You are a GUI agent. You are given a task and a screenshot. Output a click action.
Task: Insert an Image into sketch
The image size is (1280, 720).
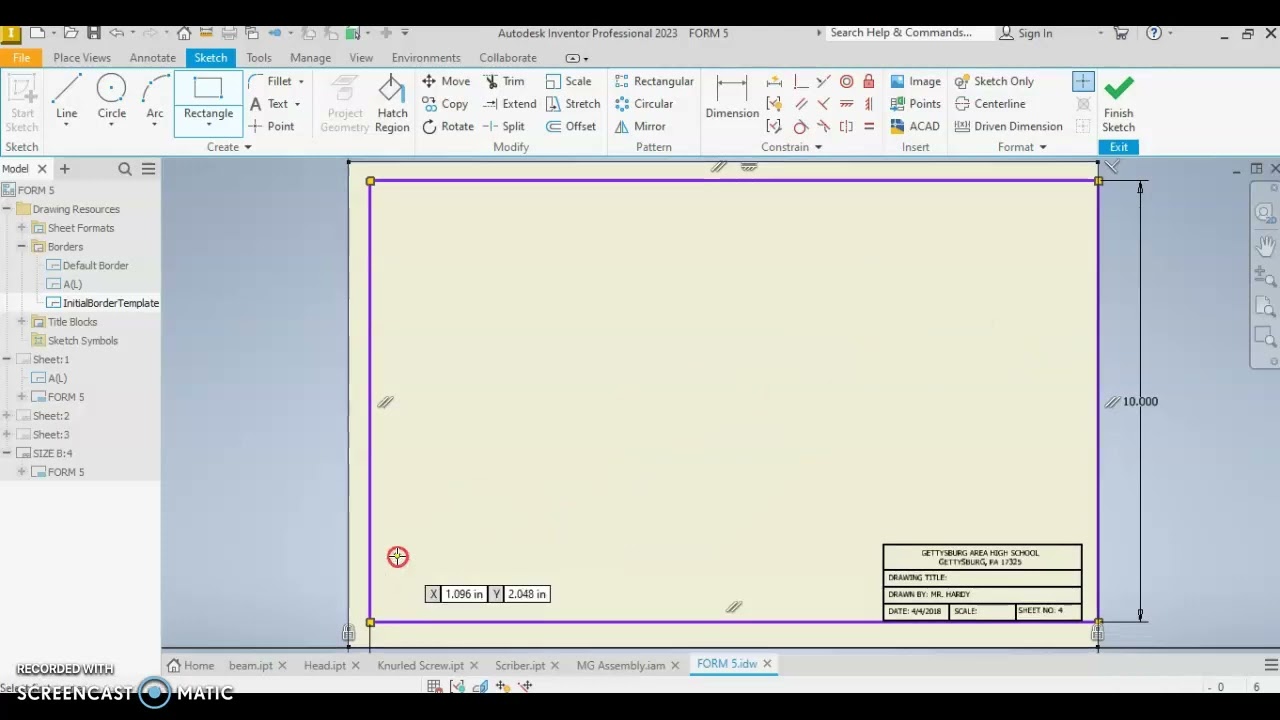(915, 81)
